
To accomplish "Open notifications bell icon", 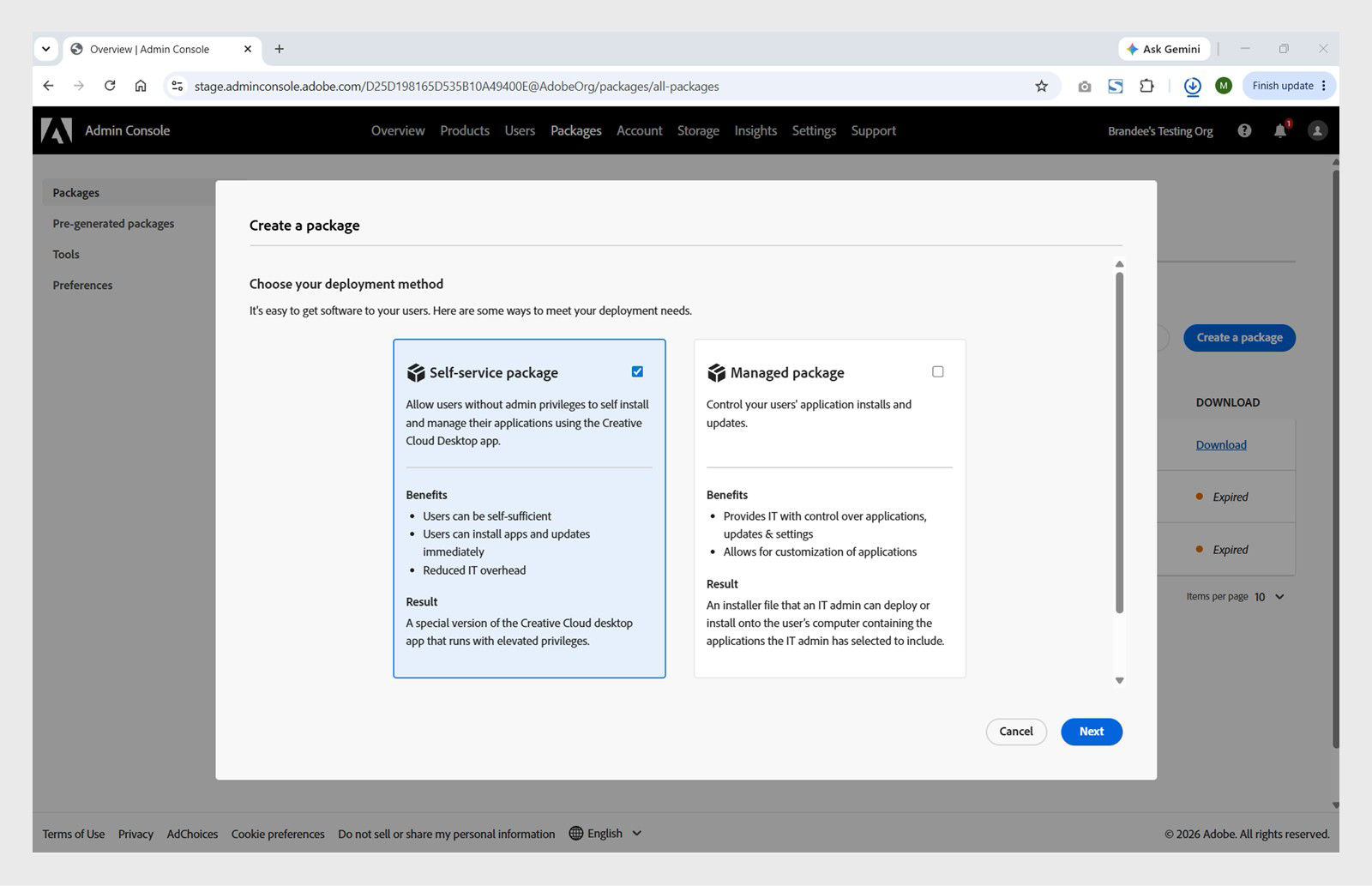I will tap(1280, 130).
